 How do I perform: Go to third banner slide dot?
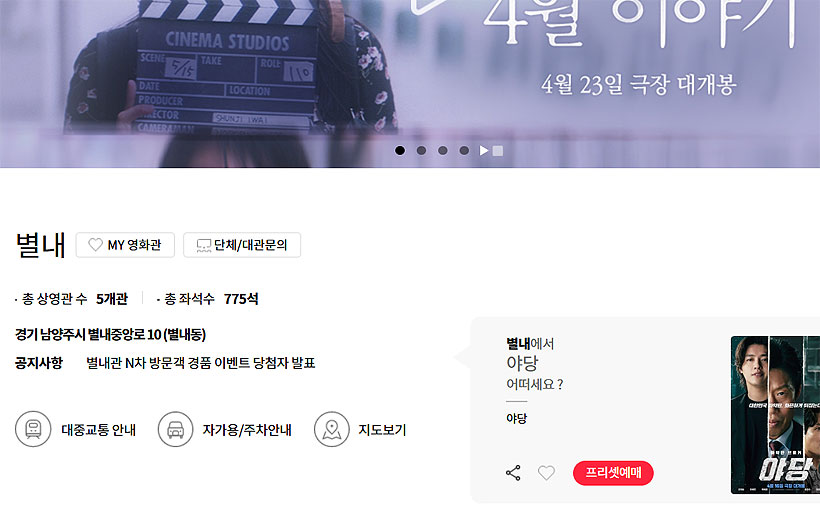(443, 151)
